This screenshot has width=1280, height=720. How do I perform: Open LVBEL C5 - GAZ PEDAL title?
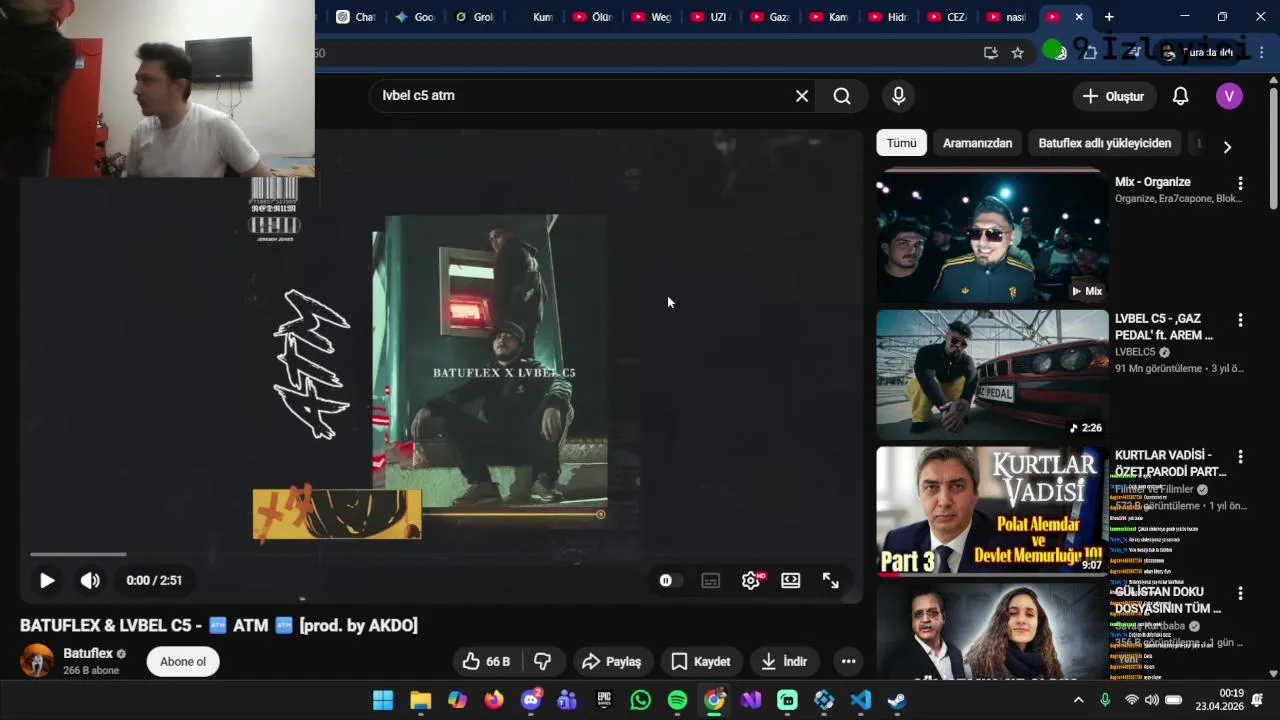[1164, 327]
